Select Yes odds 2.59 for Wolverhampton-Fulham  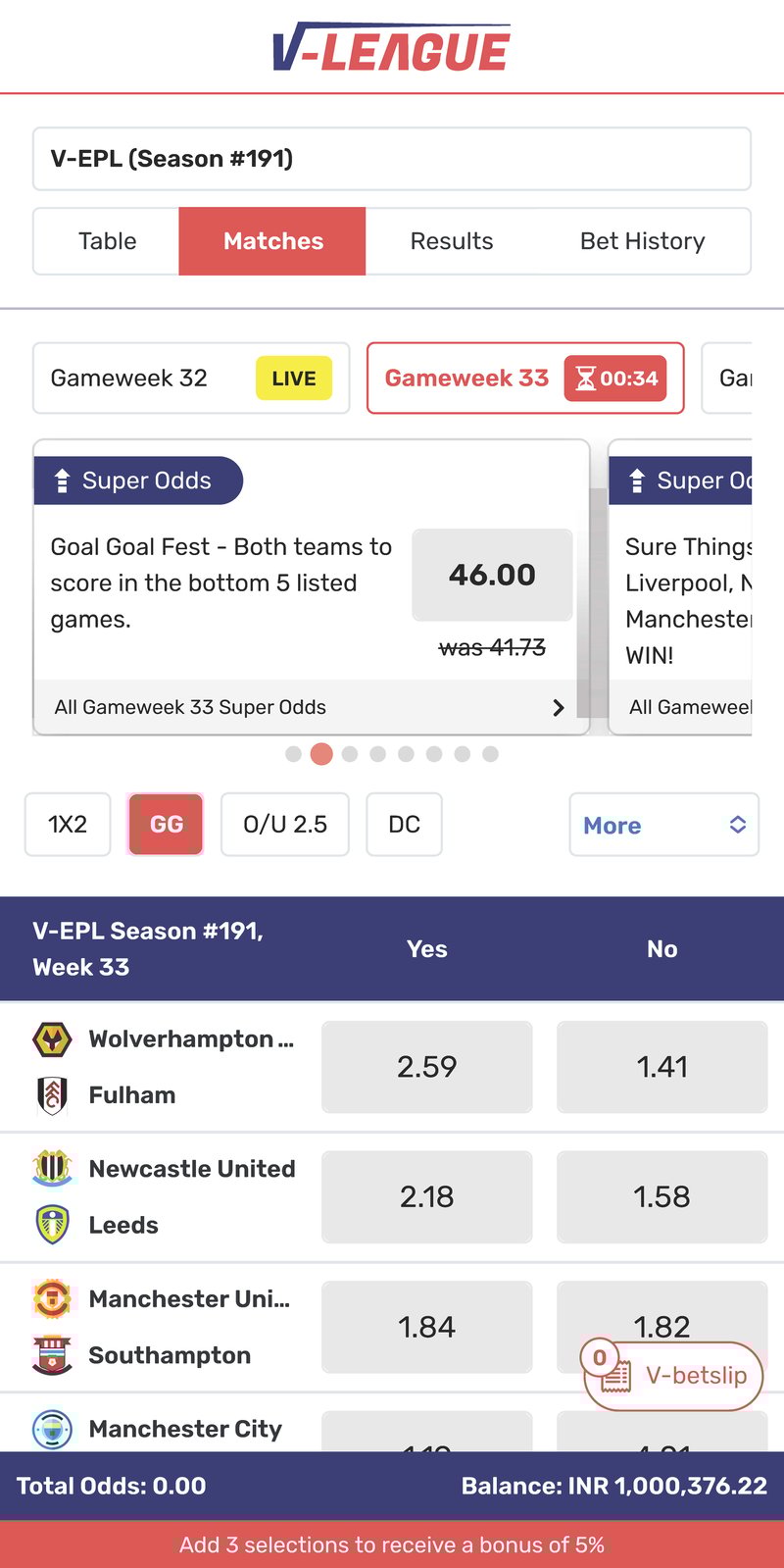coord(427,1067)
